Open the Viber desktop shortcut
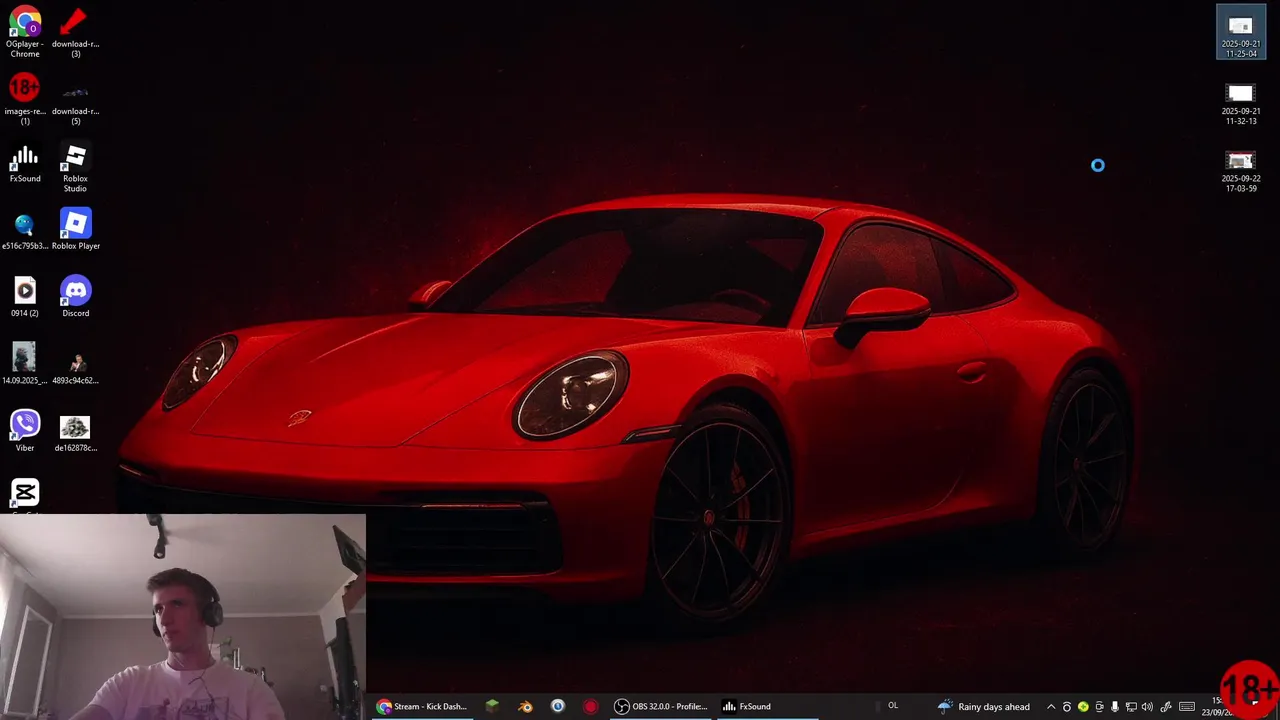This screenshot has height=720, width=1280. 25,432
